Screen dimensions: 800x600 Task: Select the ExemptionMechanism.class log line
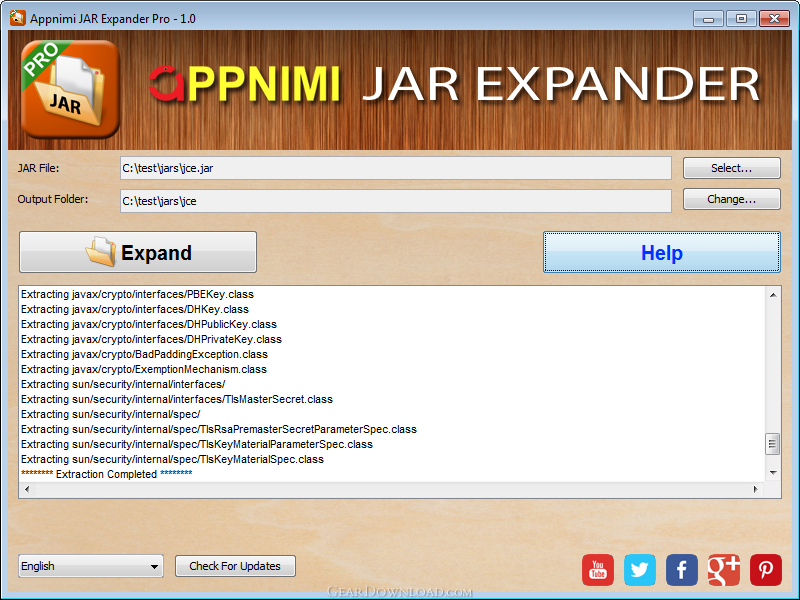[x=144, y=369]
